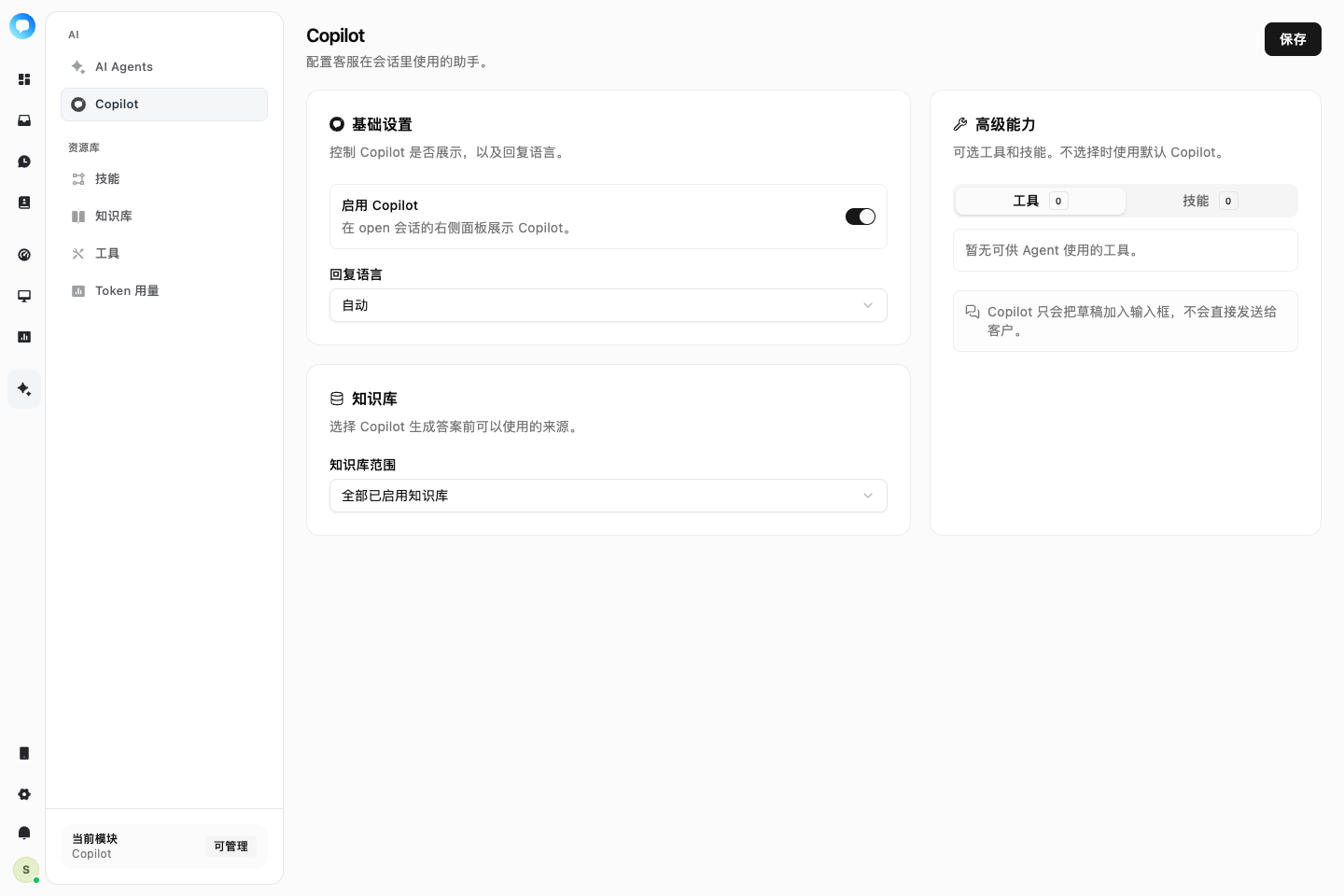
Task: Open the mobile phone icon near the bottom
Action: click(x=24, y=753)
